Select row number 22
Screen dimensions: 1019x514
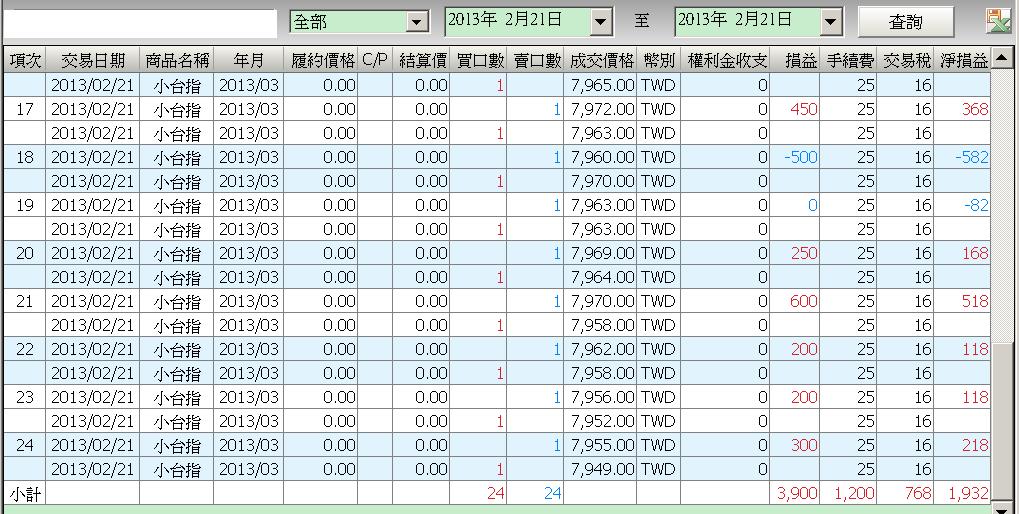[25, 349]
